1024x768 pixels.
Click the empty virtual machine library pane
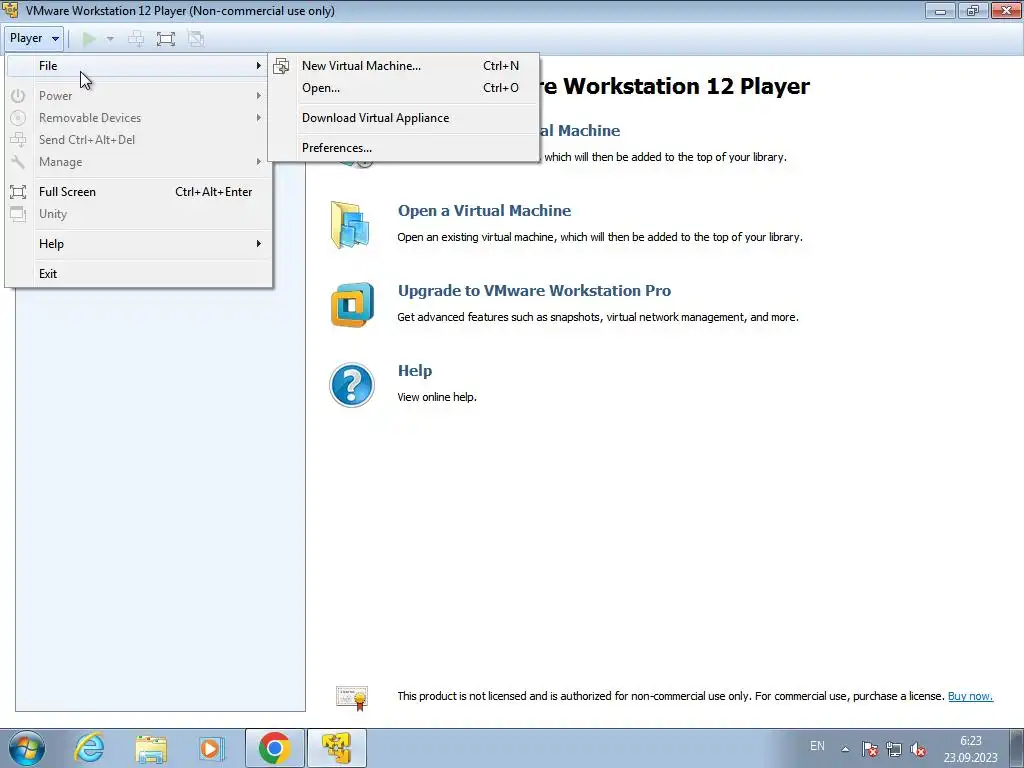pyautogui.click(x=160, y=500)
